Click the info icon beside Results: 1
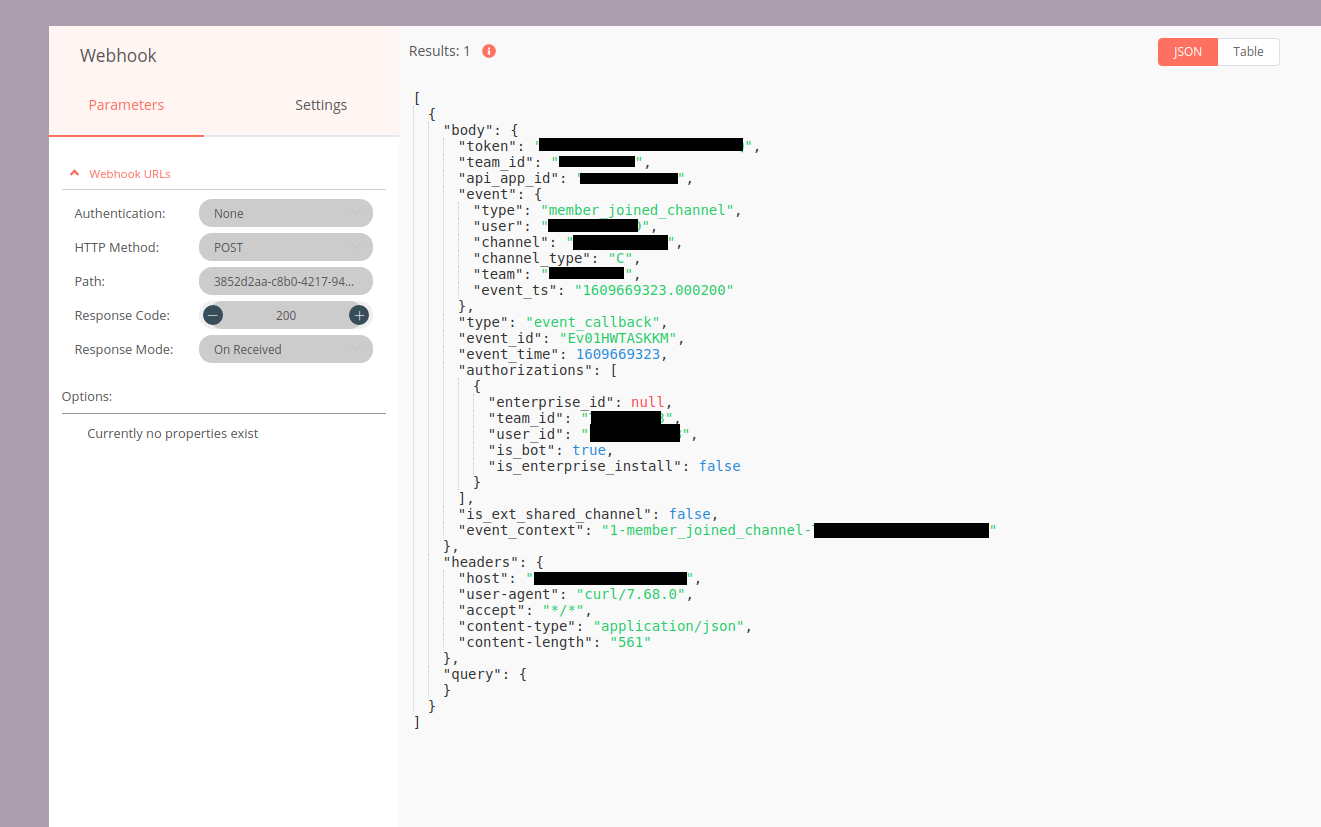The image size is (1321, 827). tap(489, 51)
